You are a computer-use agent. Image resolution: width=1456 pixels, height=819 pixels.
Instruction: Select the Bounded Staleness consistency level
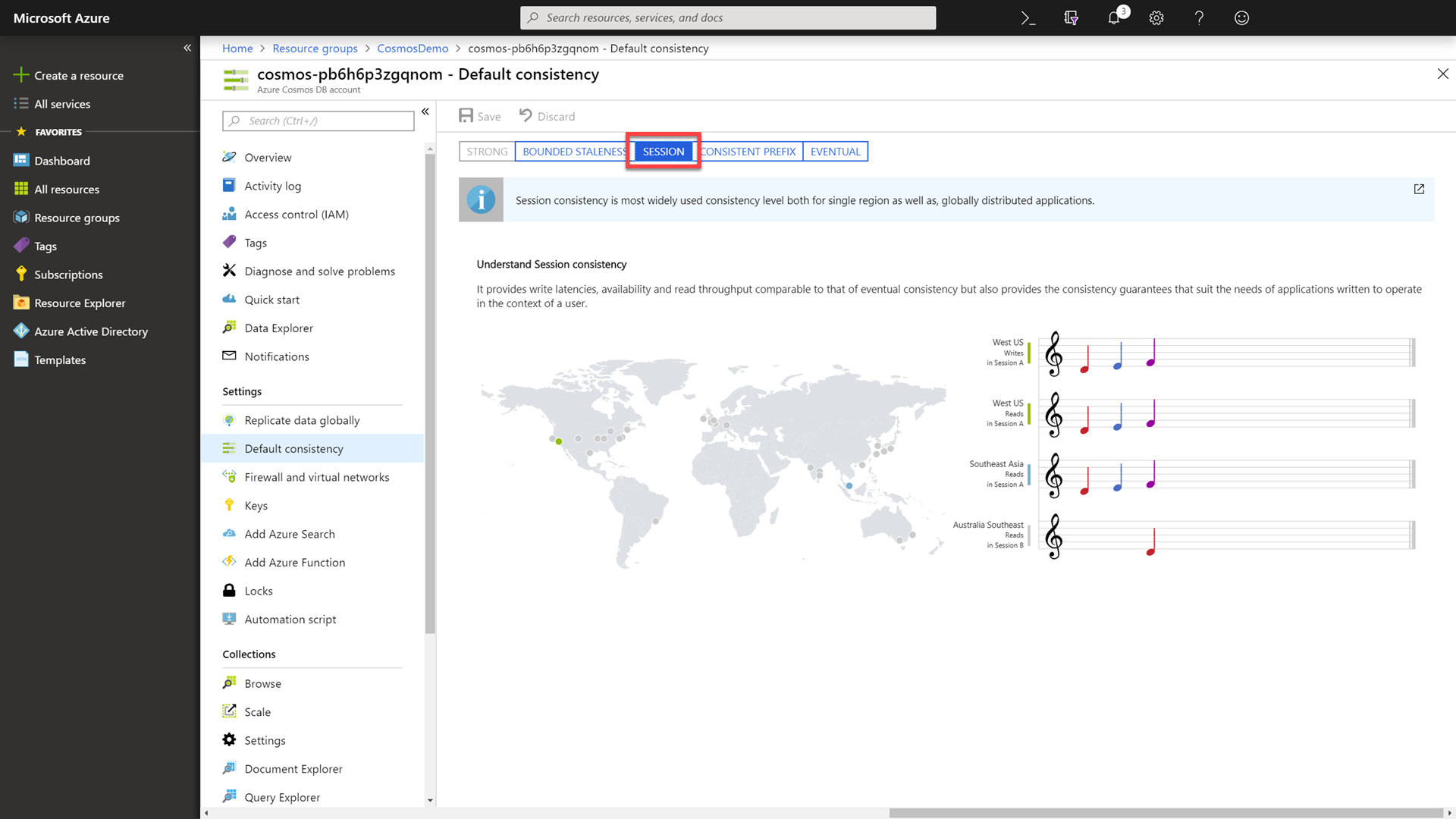pos(573,151)
